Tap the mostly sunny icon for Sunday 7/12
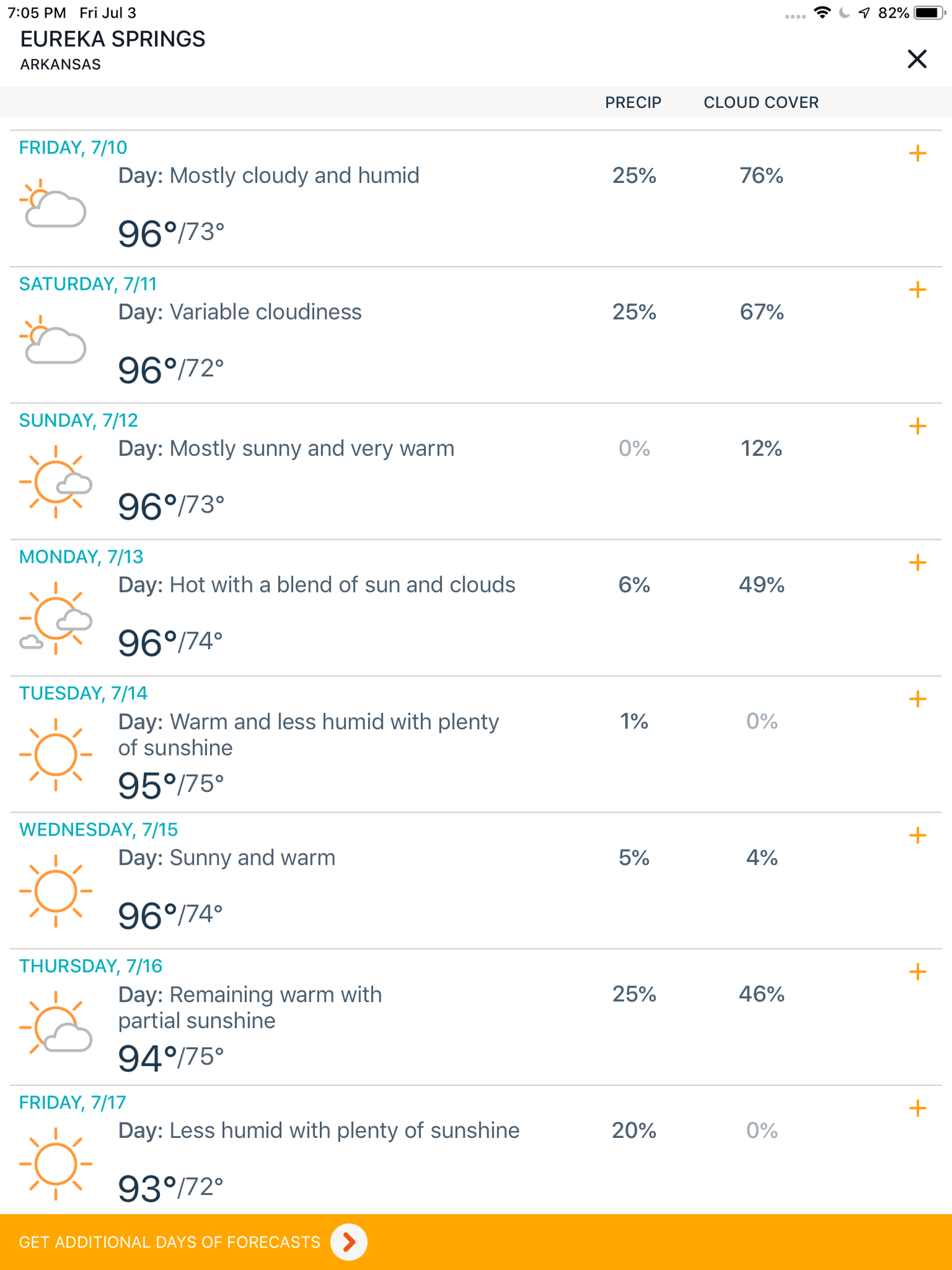The width and height of the screenshot is (952, 1270). click(x=55, y=482)
